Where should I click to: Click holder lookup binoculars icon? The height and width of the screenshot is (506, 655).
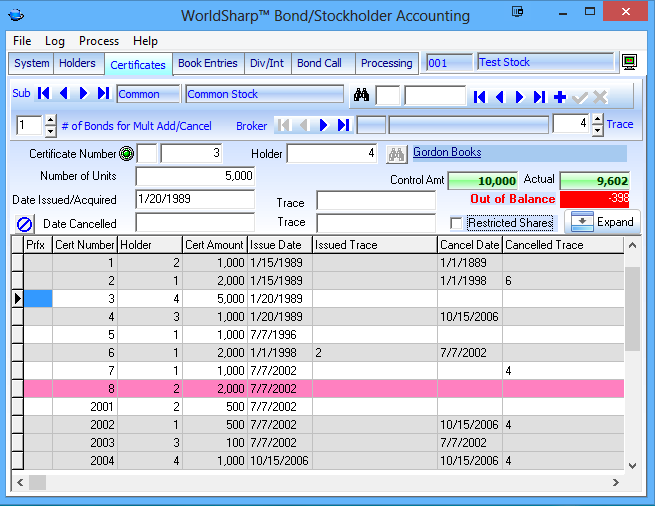click(396, 154)
